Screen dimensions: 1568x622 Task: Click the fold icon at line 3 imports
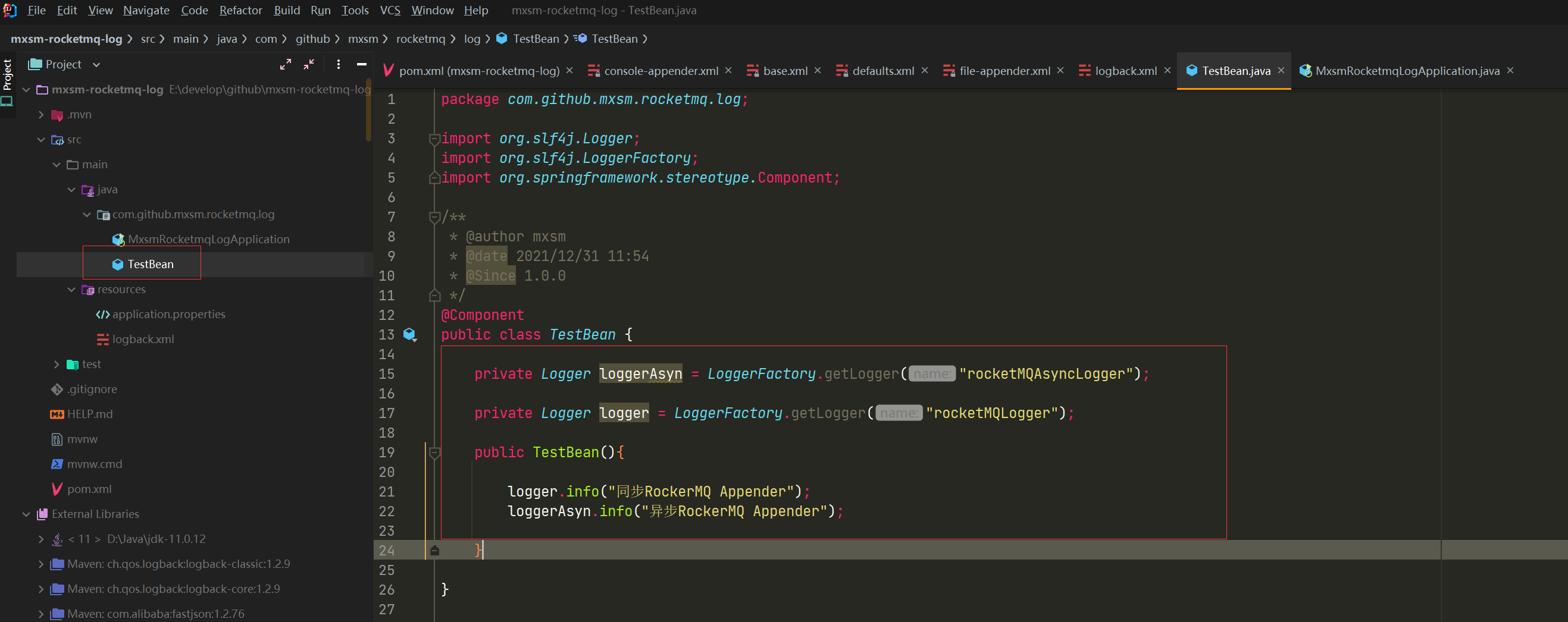tap(434, 139)
